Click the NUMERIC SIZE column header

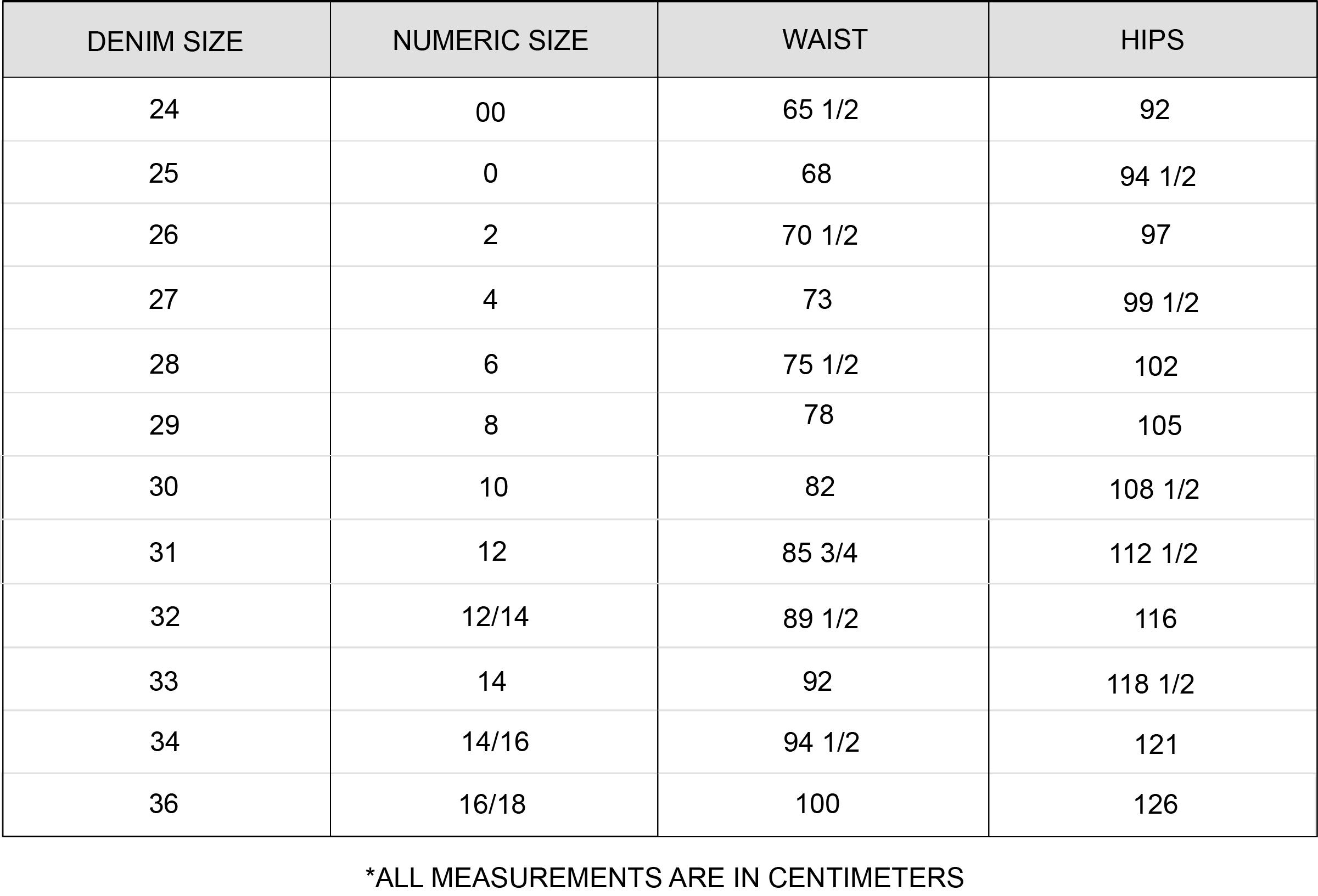pos(491,40)
